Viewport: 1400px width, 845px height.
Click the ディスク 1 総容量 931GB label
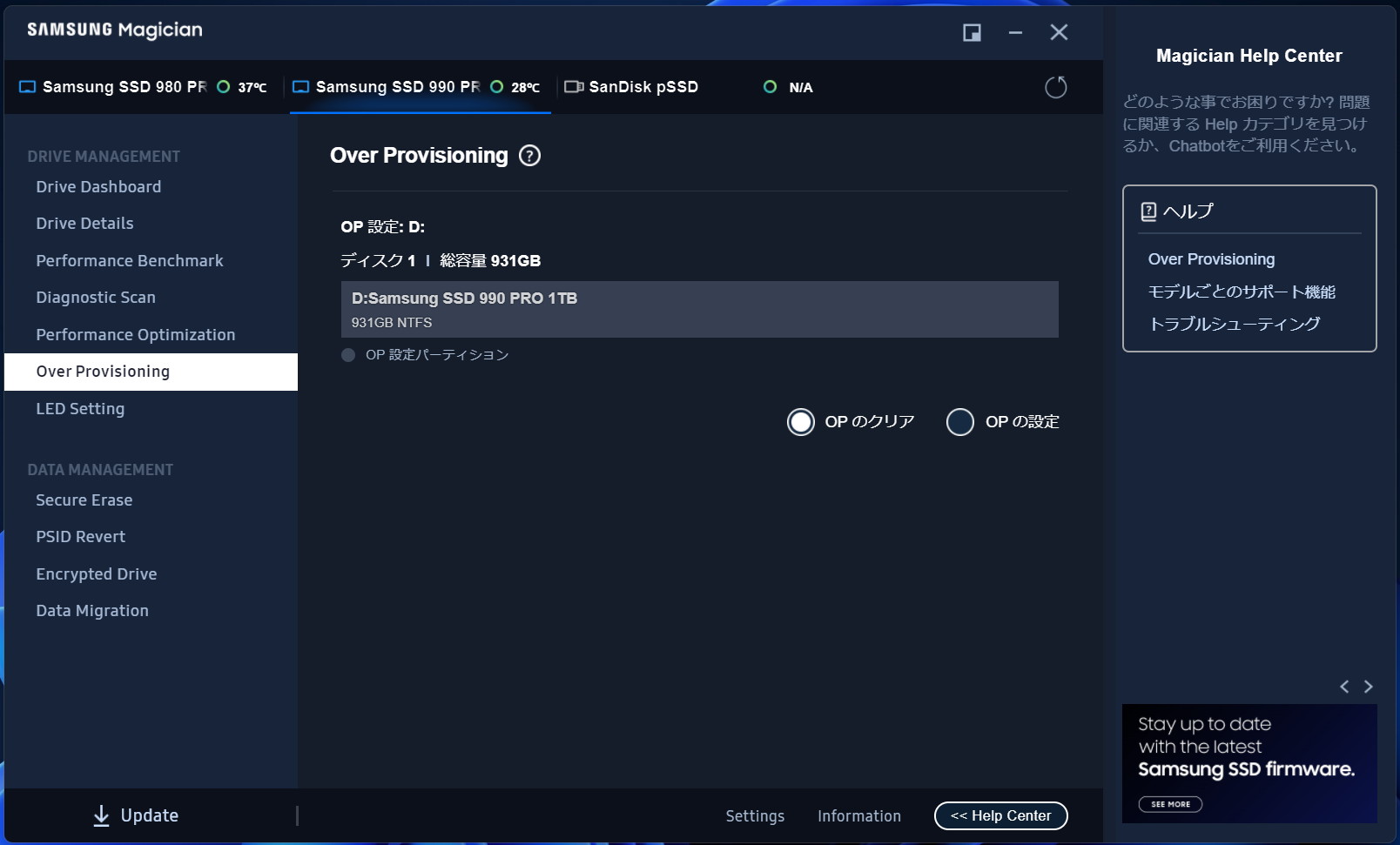coord(441,261)
